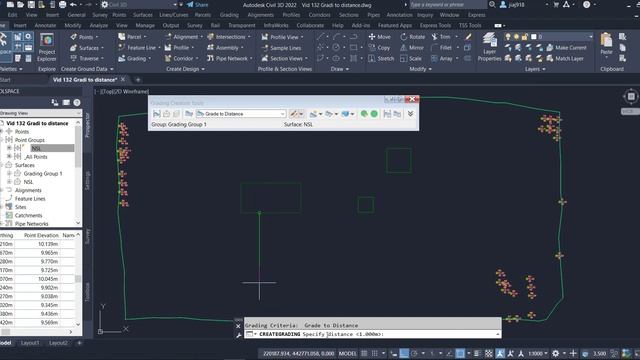Select the Stretch tool
This screenshot has width=640, height=360.
tap(381, 58)
